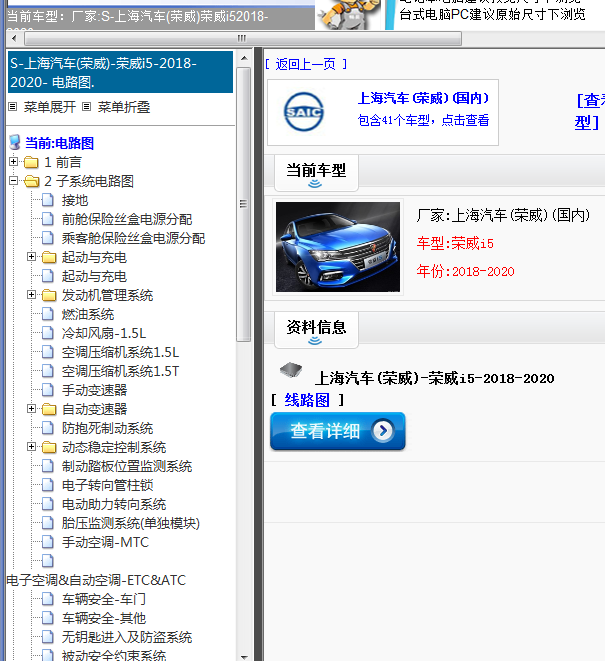Image resolution: width=605 pixels, height=661 pixels.
Task: Click the page icon beside 电动助力转向系统
Action: click(x=48, y=504)
